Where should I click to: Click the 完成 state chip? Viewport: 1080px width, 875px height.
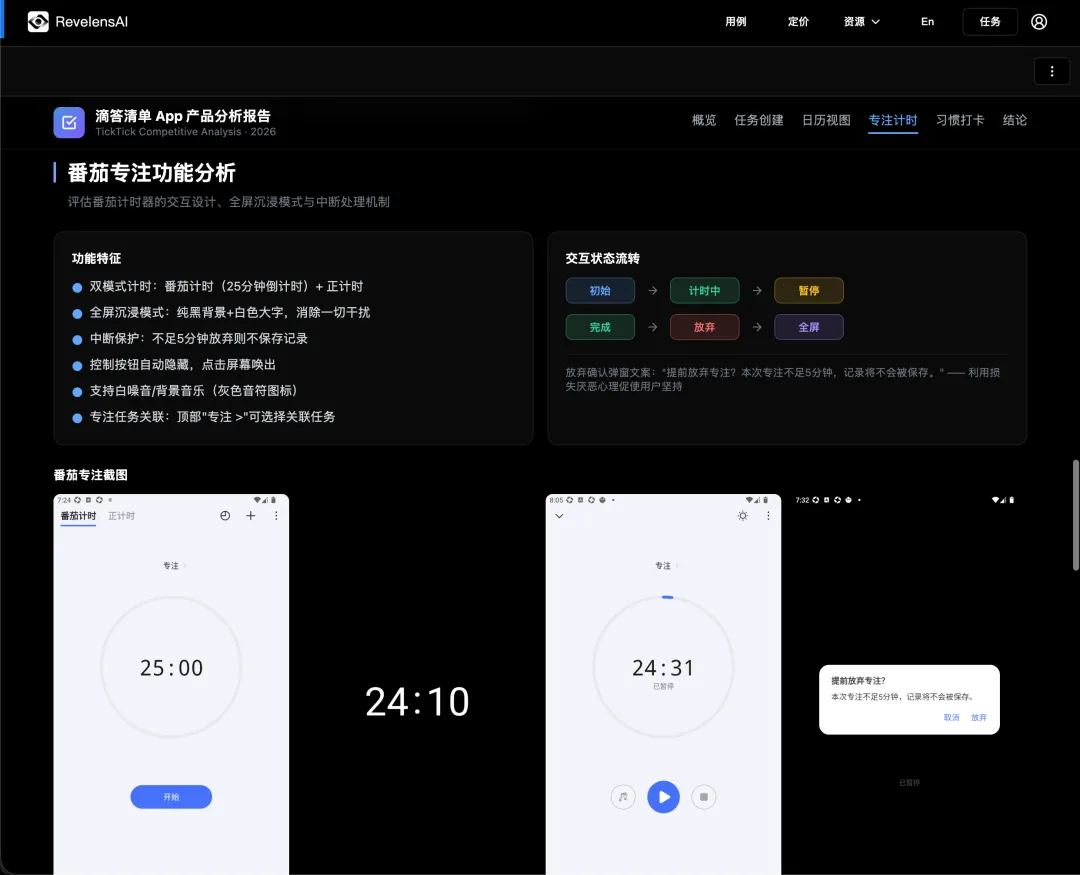(x=600, y=327)
